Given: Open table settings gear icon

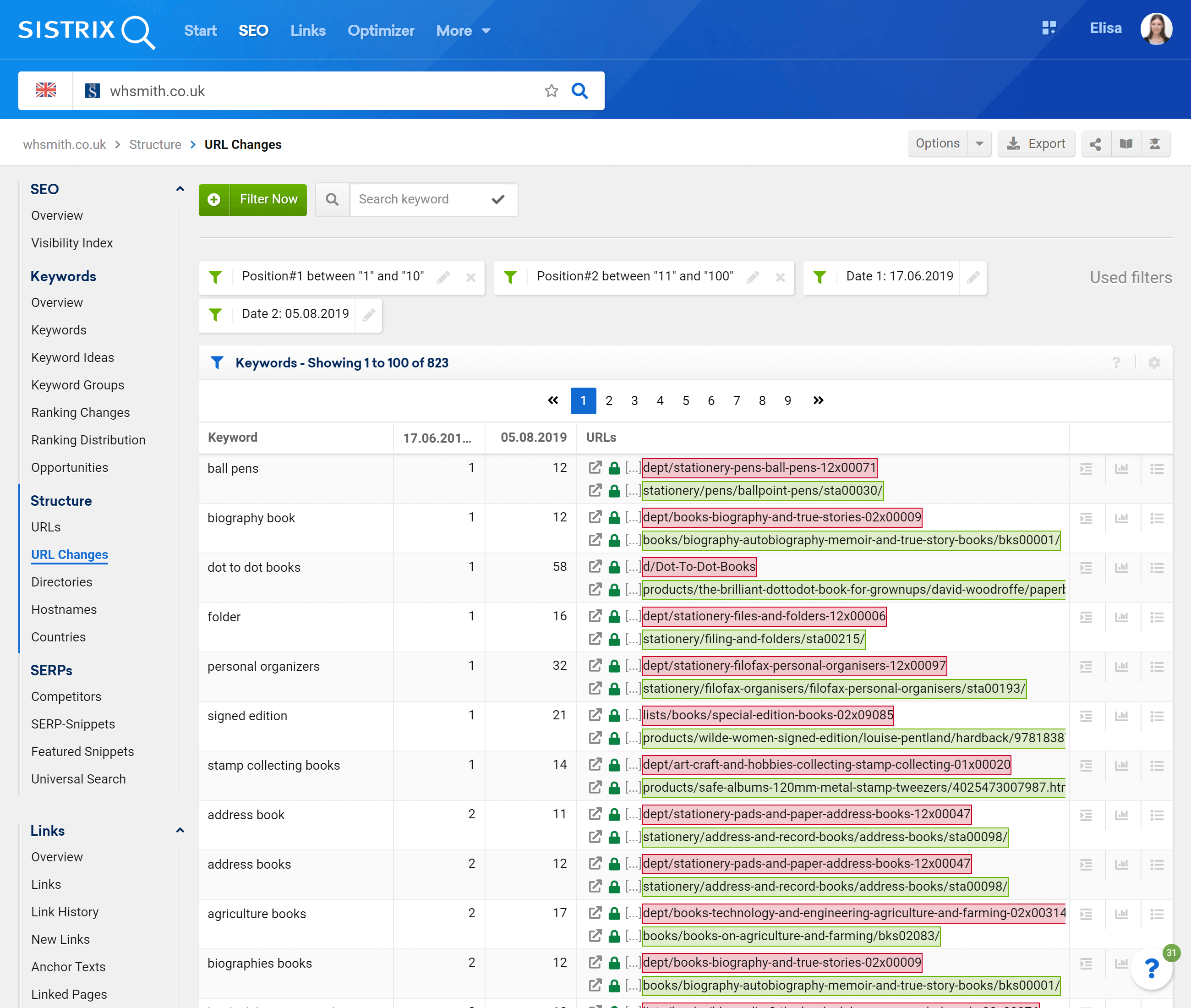Looking at the screenshot, I should coord(1154,363).
